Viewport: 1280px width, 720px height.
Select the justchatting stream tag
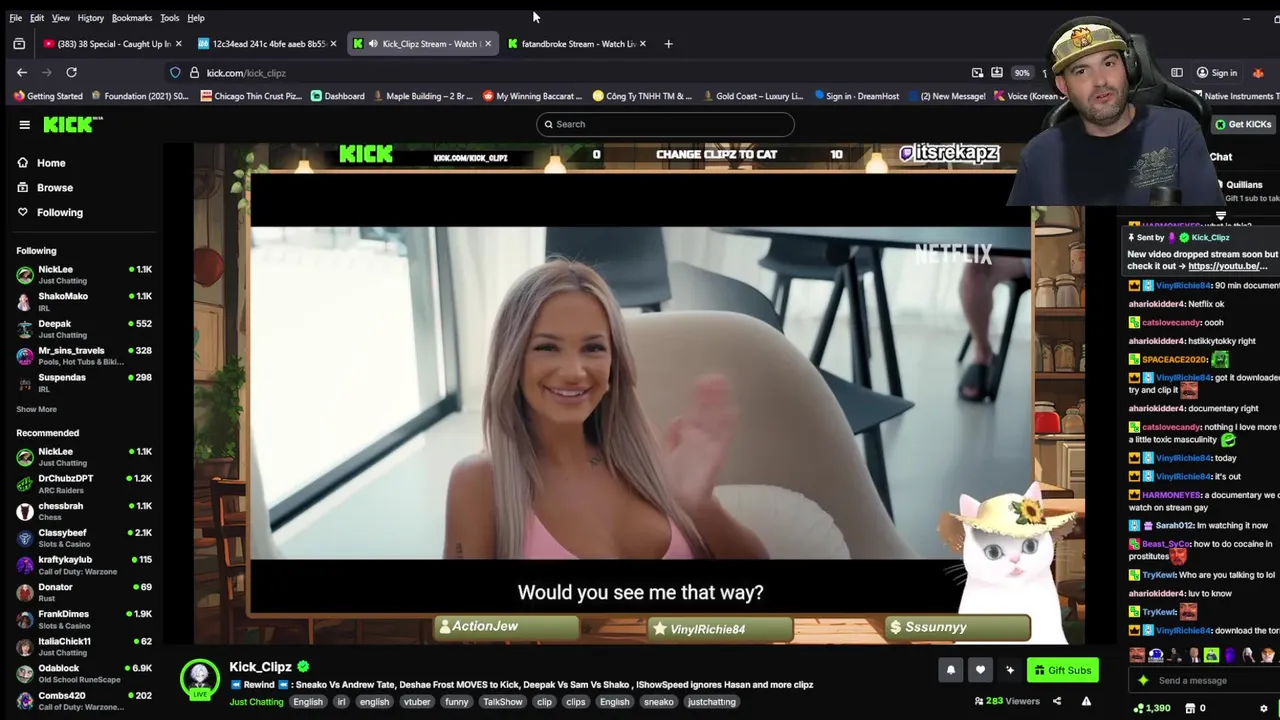click(711, 702)
